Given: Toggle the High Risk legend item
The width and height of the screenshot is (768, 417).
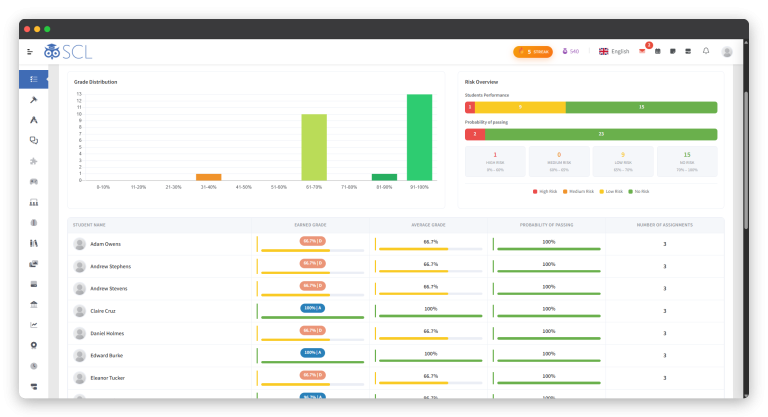Looking at the screenshot, I should point(545,192).
